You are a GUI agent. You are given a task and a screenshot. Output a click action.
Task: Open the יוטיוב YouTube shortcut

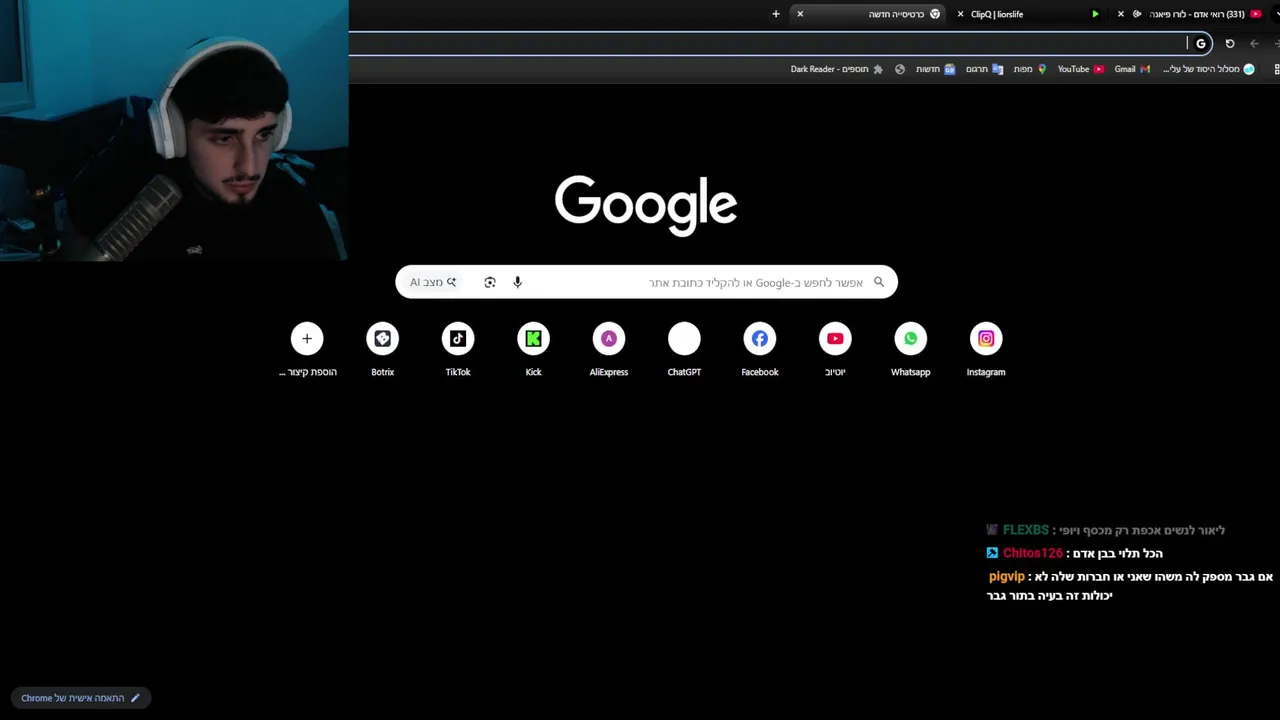[x=835, y=350]
